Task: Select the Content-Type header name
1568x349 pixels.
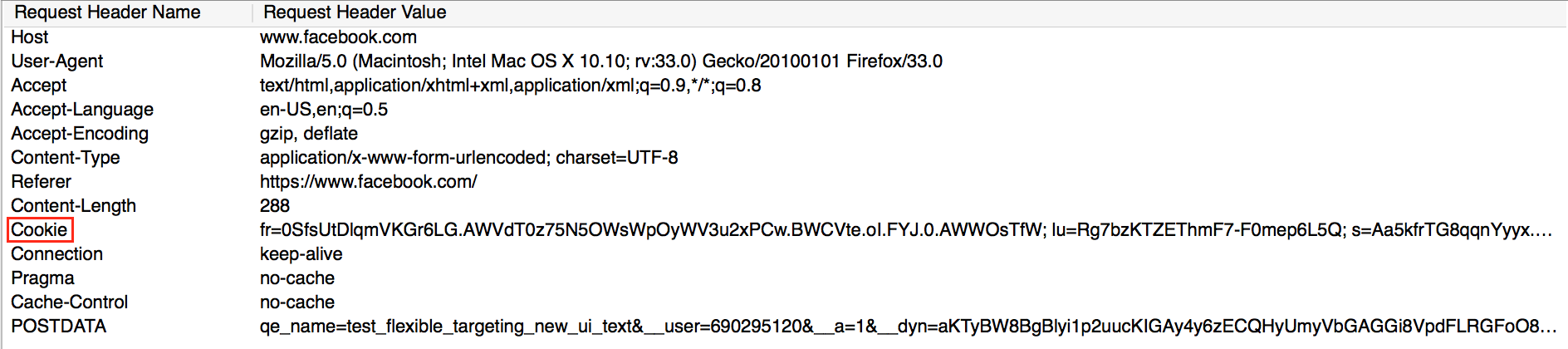Action: point(66,158)
